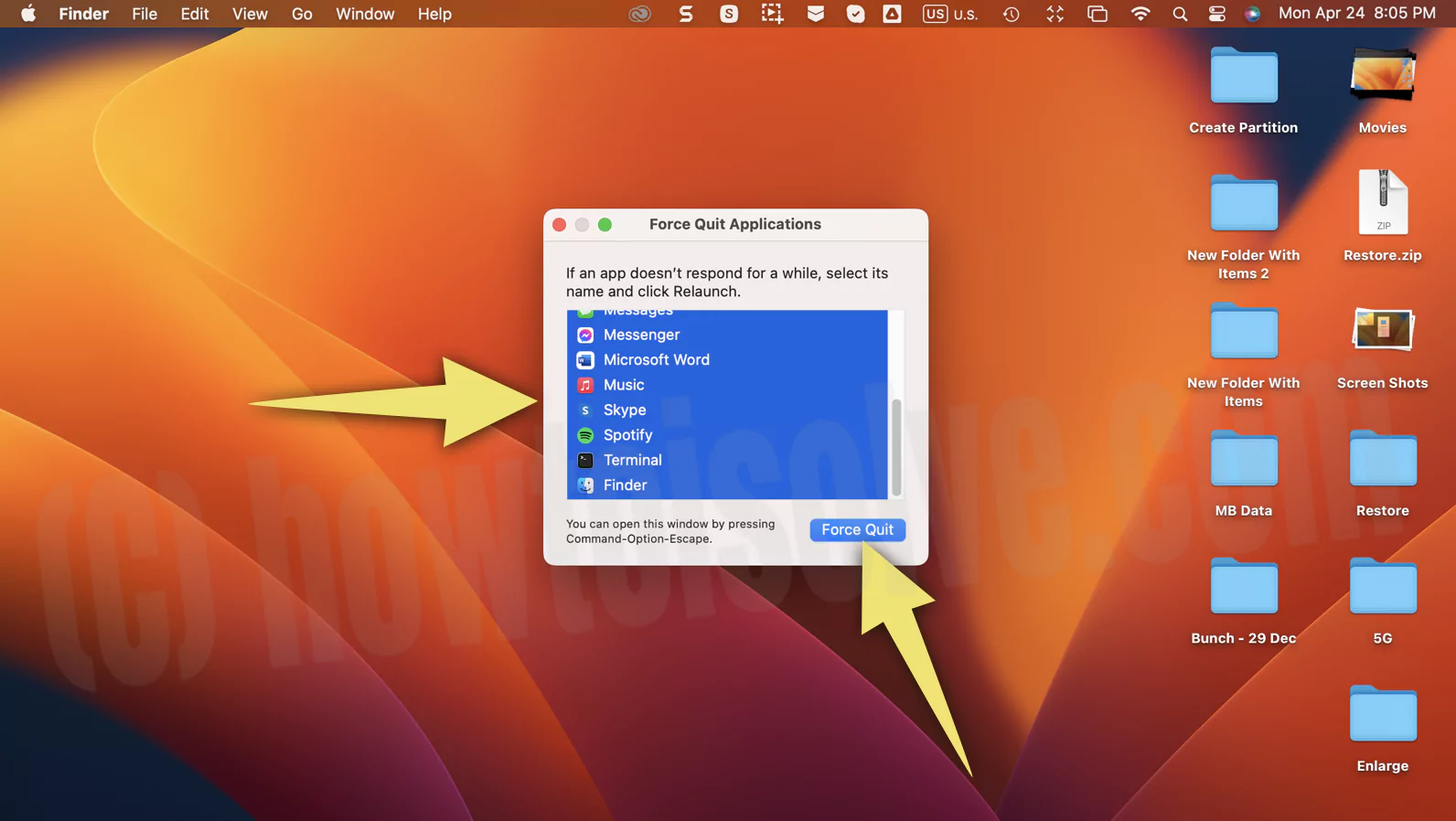Image resolution: width=1456 pixels, height=821 pixels.
Task: Click the Skype status icon in menu bar
Action: [729, 14]
